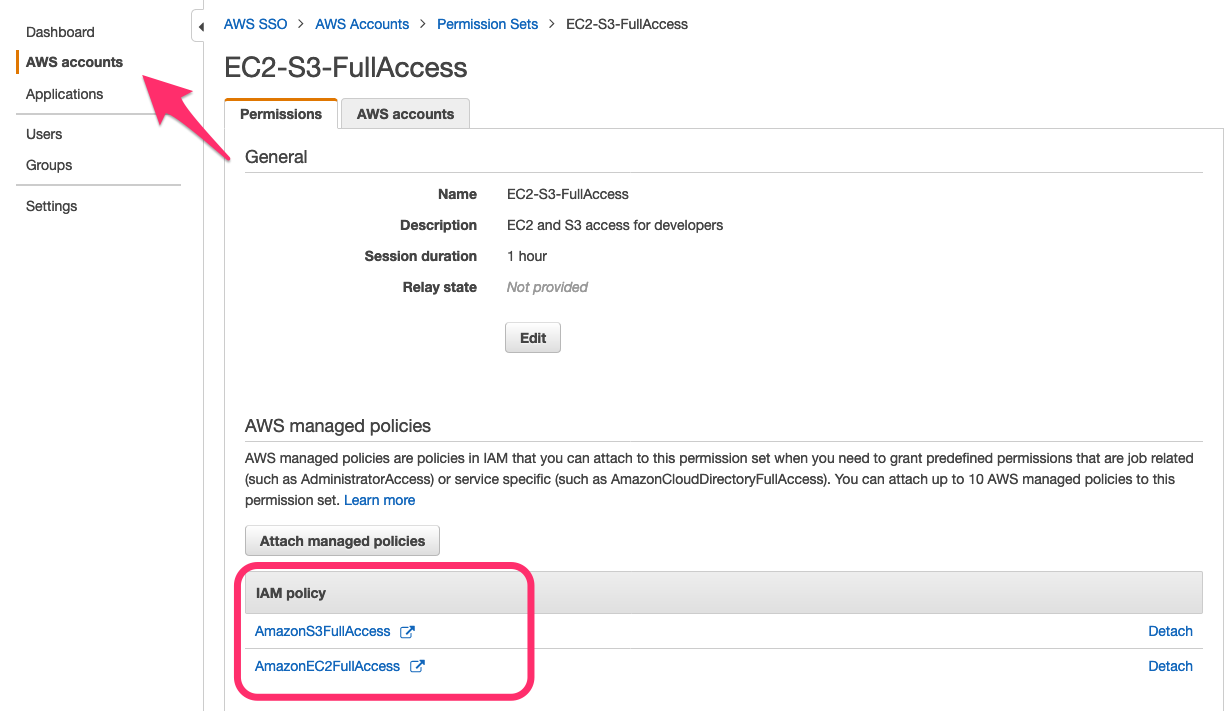Open the AWS SSO breadcrumb link
This screenshot has width=1231, height=711.
pyautogui.click(x=255, y=23)
